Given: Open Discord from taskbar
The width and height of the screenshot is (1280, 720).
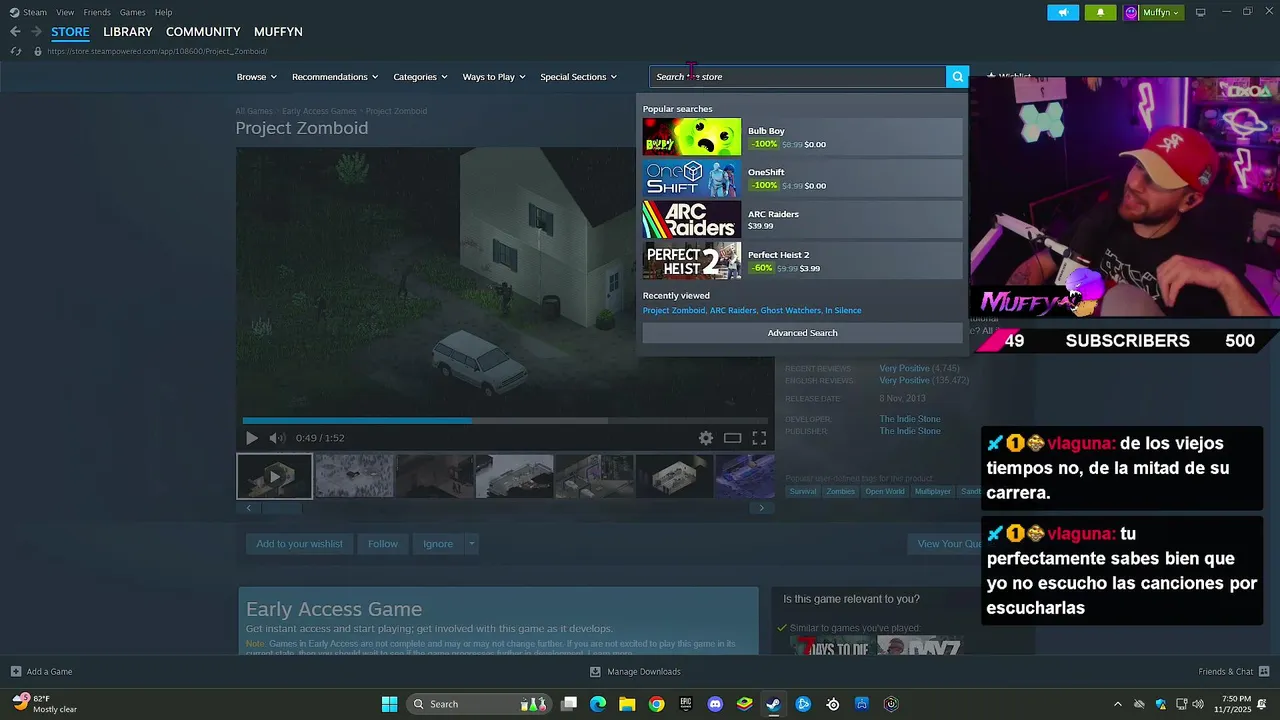Looking at the screenshot, I should coord(715,704).
